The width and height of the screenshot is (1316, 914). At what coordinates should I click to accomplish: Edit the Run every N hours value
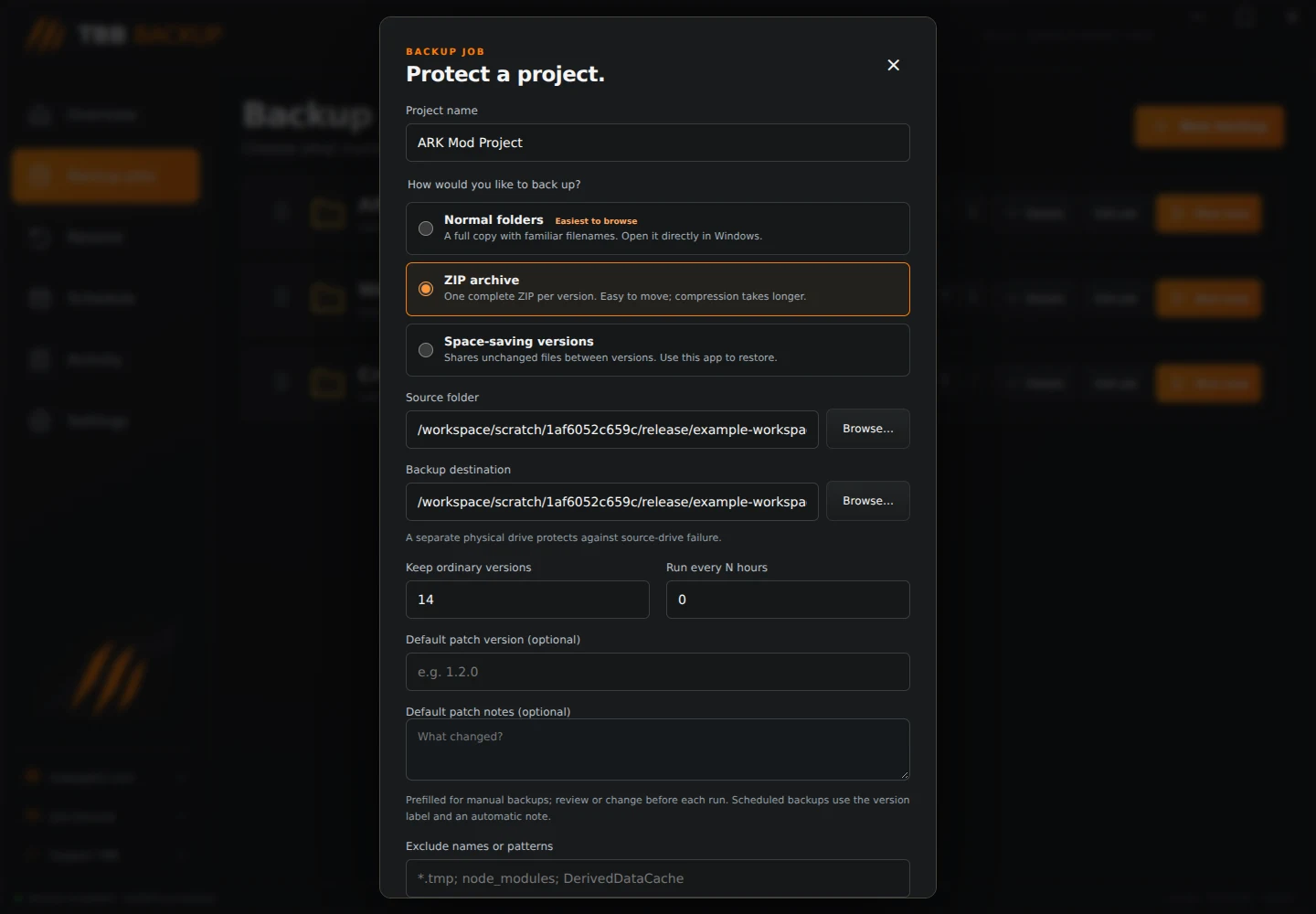(x=788, y=600)
